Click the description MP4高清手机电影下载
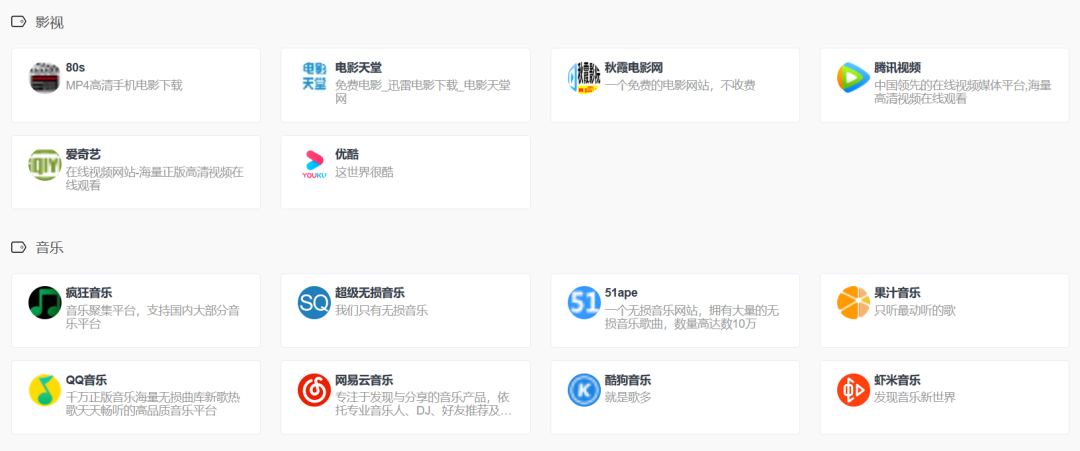 124,85
